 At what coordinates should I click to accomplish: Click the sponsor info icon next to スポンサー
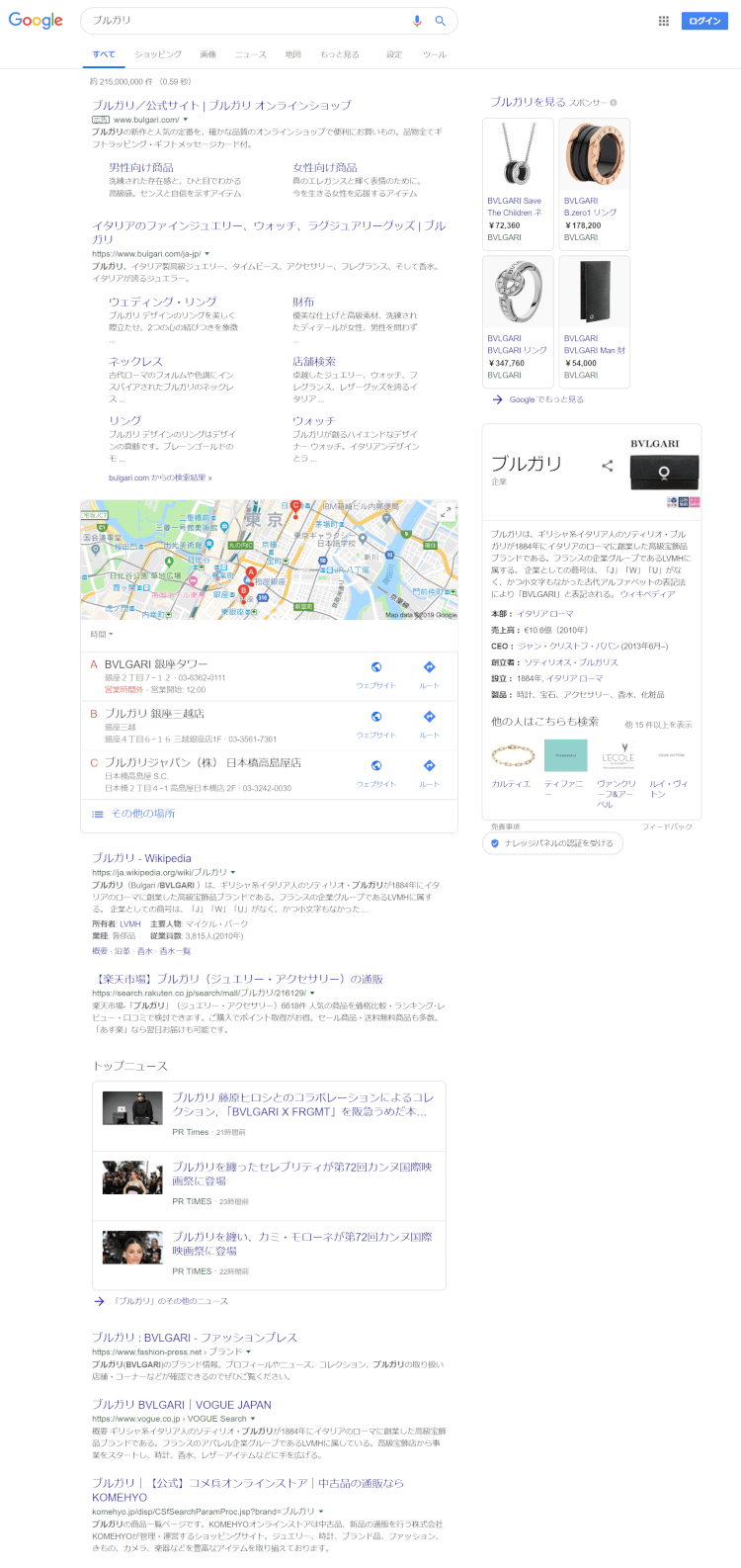[614, 103]
